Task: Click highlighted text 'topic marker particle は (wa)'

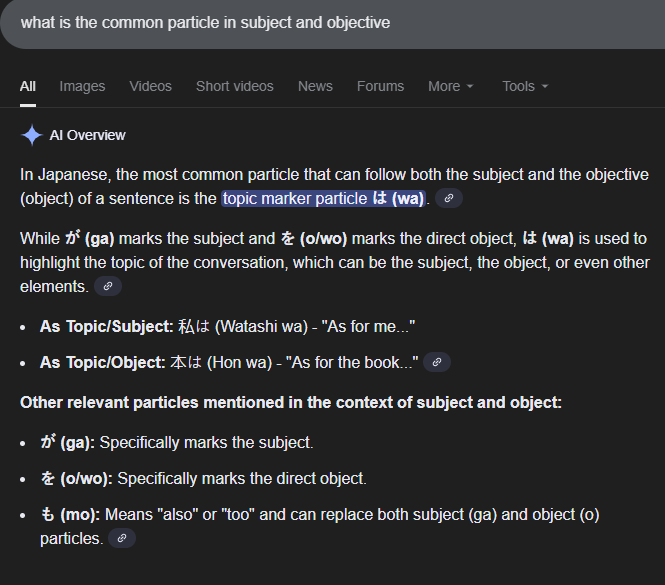Action: (323, 199)
